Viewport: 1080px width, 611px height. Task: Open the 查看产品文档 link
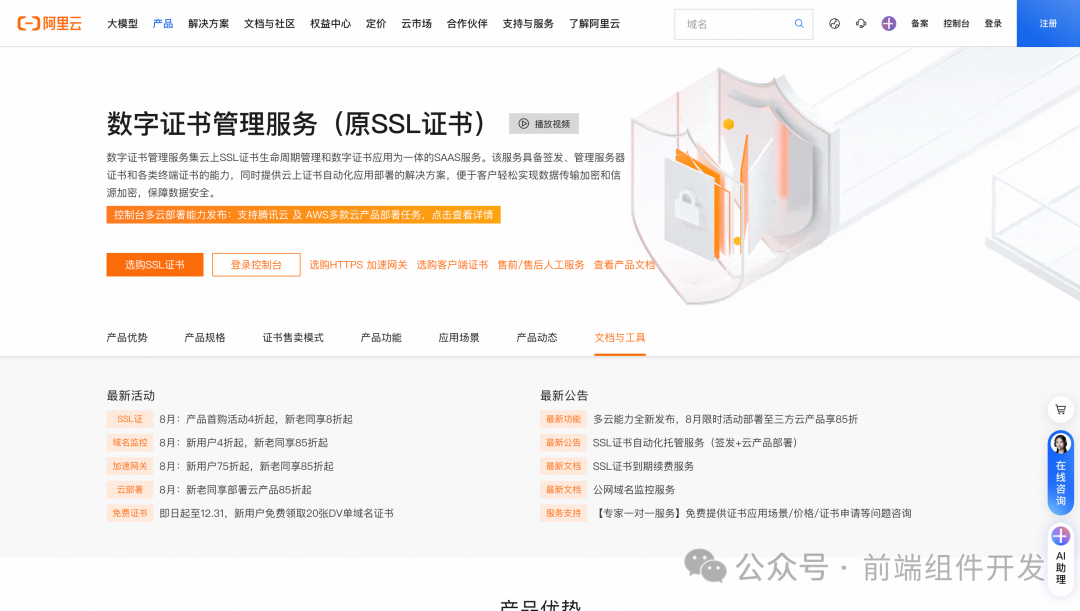pyautogui.click(x=623, y=265)
